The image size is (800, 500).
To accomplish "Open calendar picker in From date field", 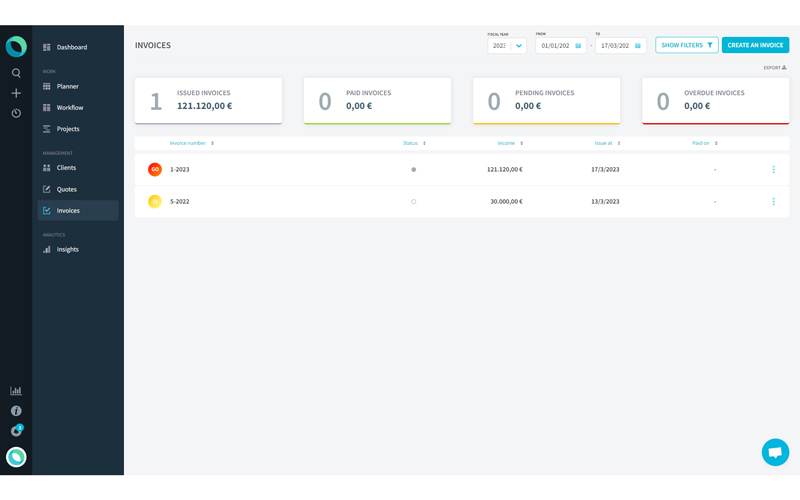I will click(578, 45).
